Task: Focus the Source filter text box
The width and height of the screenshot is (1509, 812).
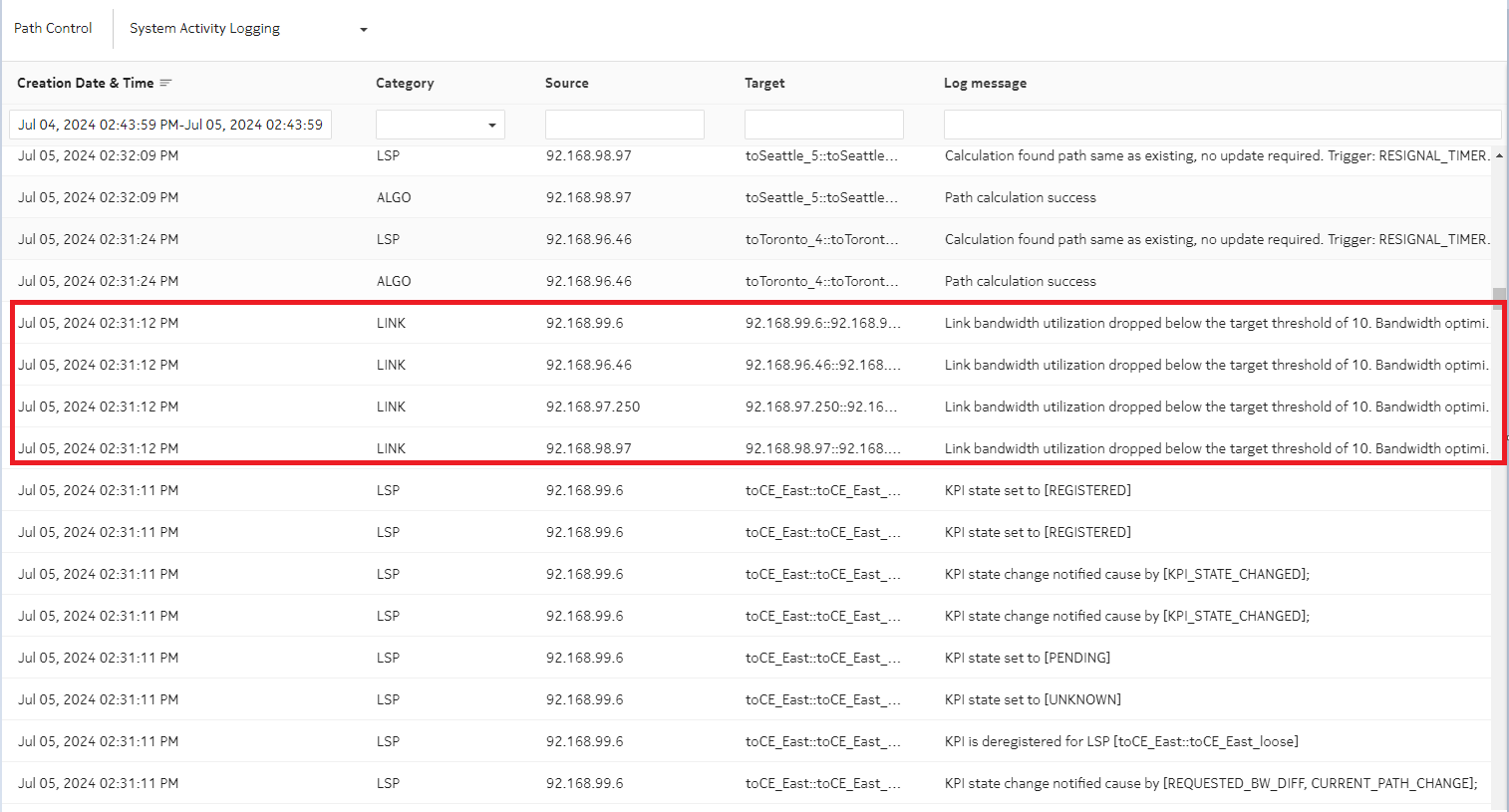Action: point(624,125)
